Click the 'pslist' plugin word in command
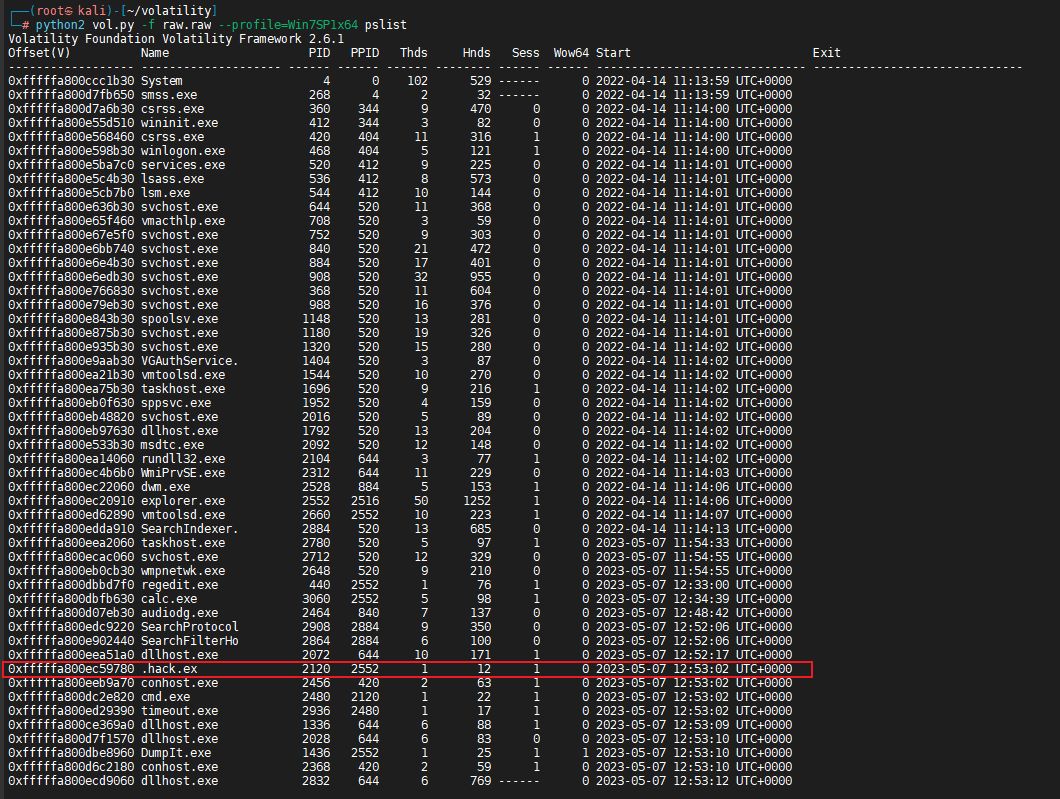 click(385, 25)
